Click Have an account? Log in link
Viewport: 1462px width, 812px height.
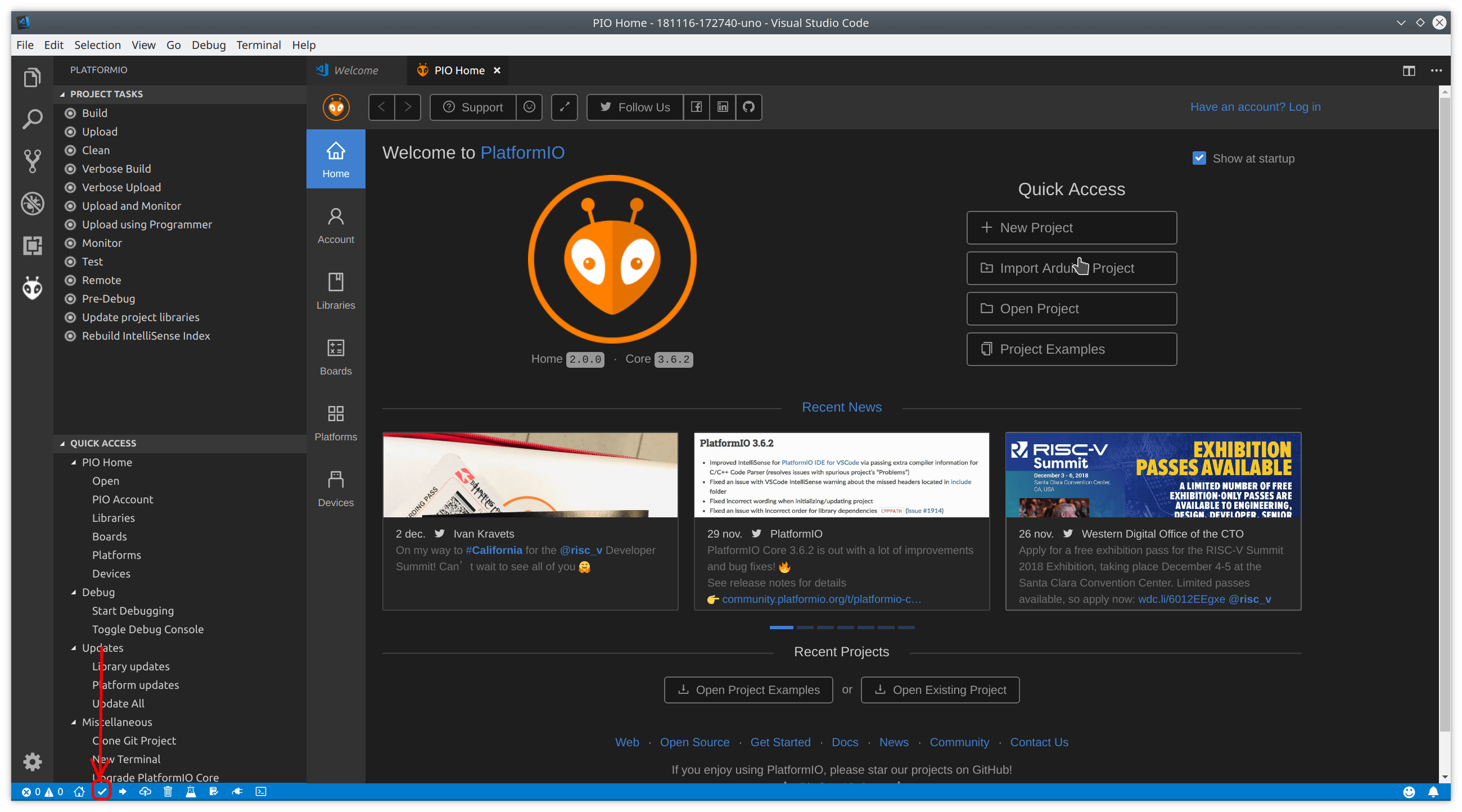(1255, 107)
